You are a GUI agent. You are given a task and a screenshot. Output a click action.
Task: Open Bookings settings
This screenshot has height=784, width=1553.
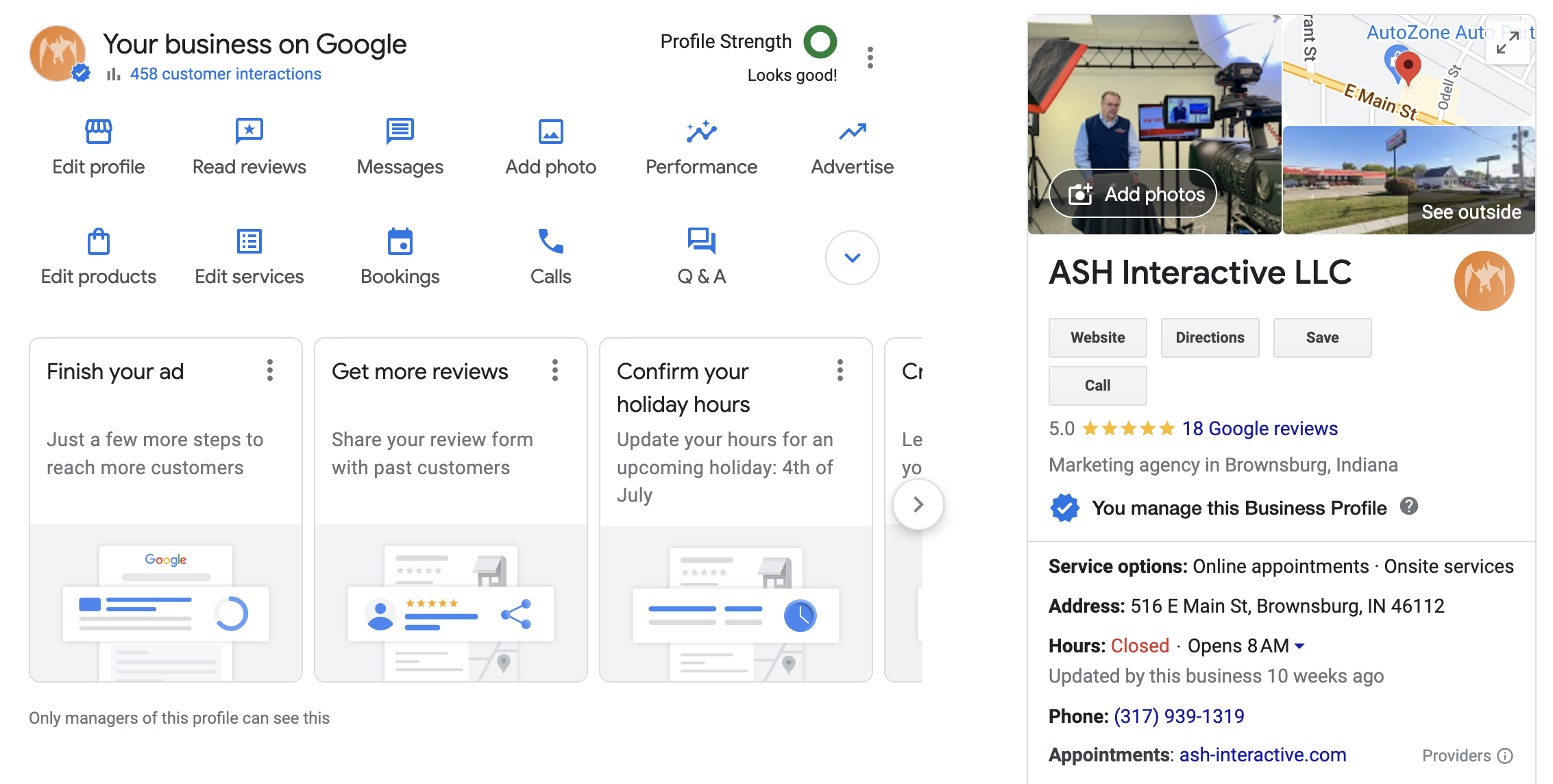coord(400,256)
